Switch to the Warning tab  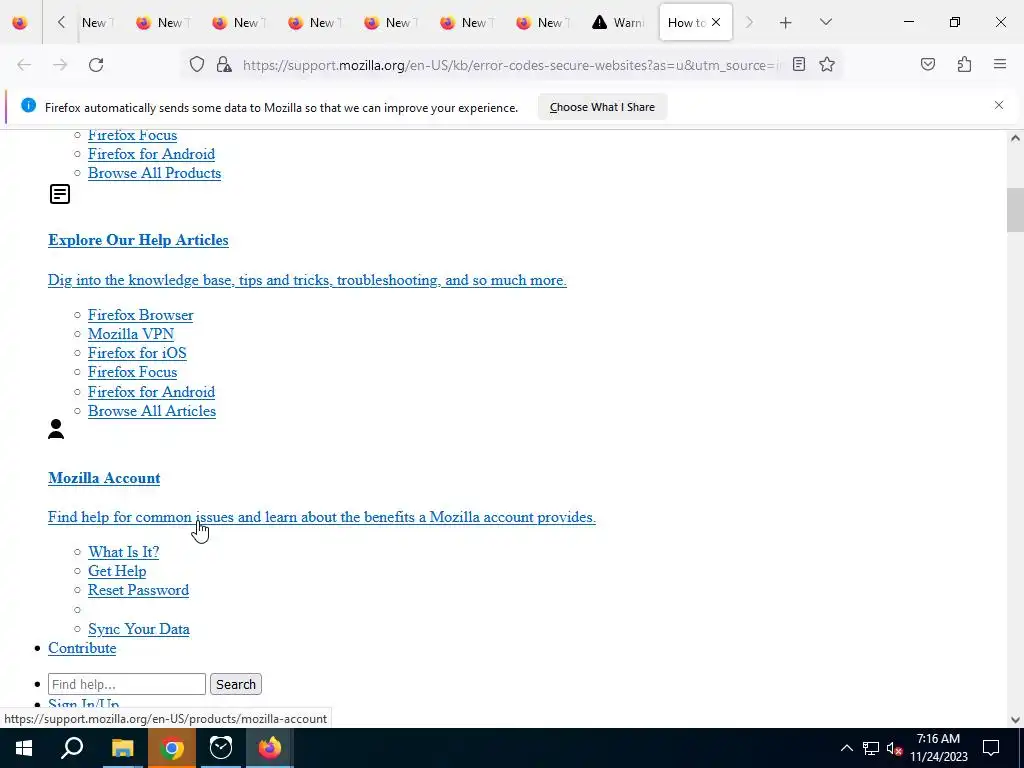[618, 22]
